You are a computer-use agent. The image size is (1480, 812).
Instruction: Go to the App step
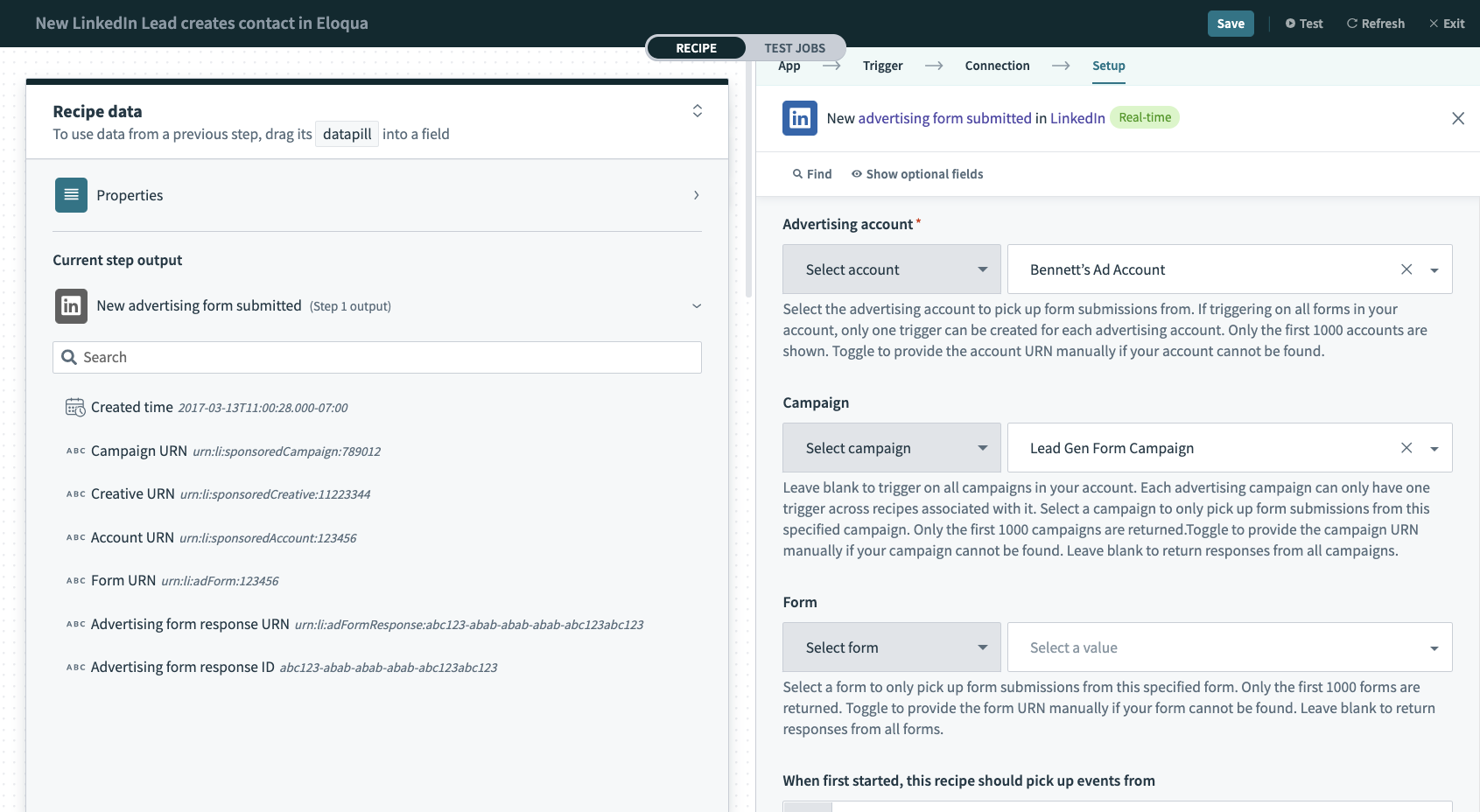tap(789, 66)
